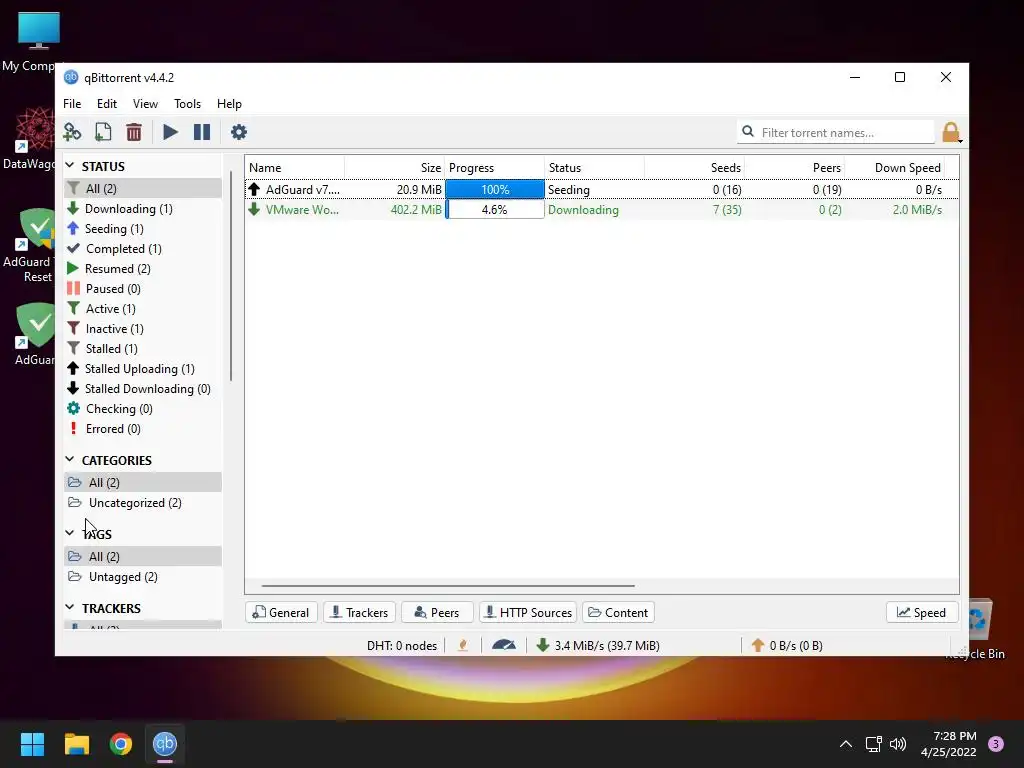Sort by the Name column header
This screenshot has width=1024, height=768.
(x=295, y=168)
